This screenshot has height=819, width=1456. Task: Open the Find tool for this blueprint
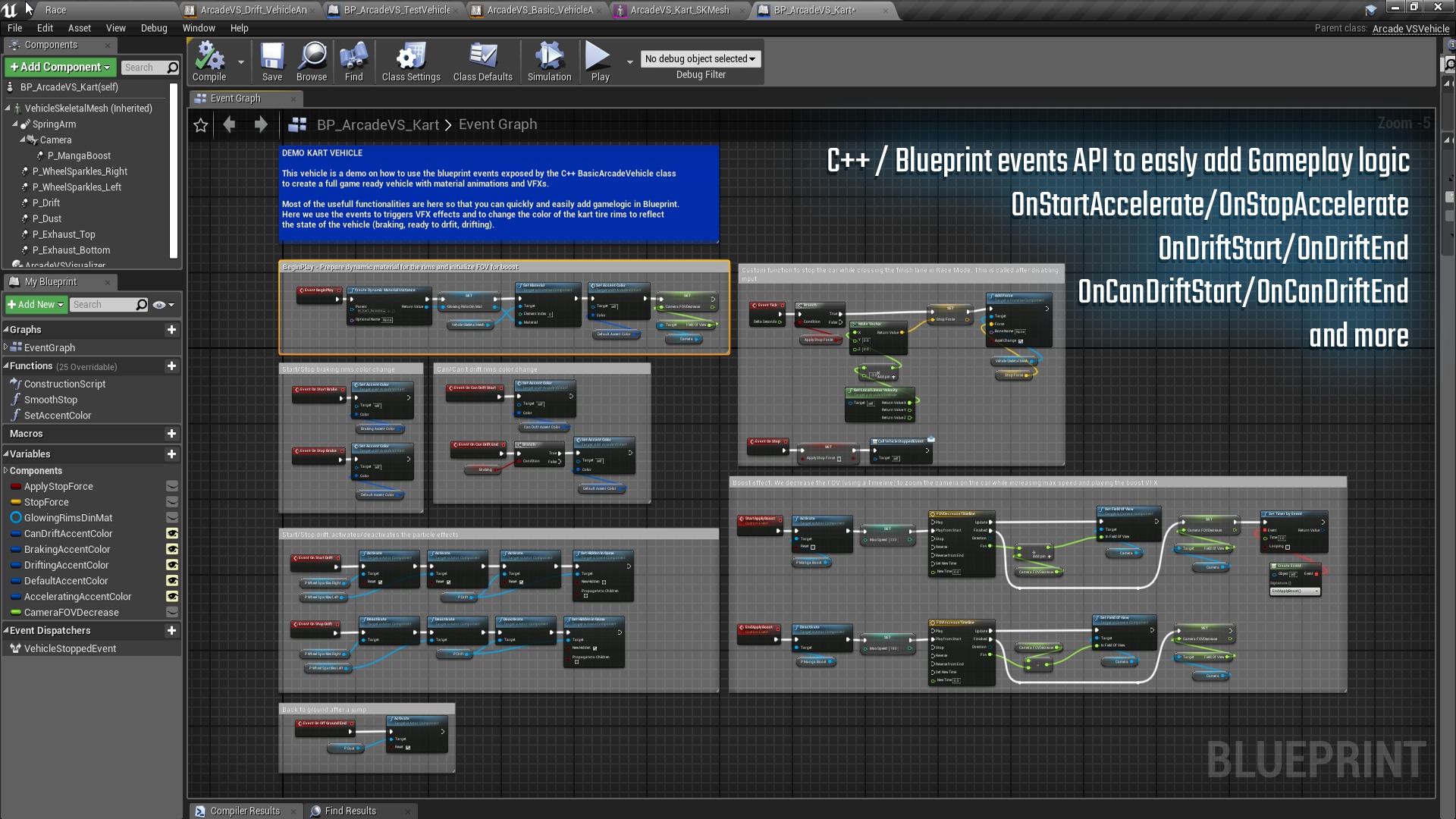click(353, 61)
